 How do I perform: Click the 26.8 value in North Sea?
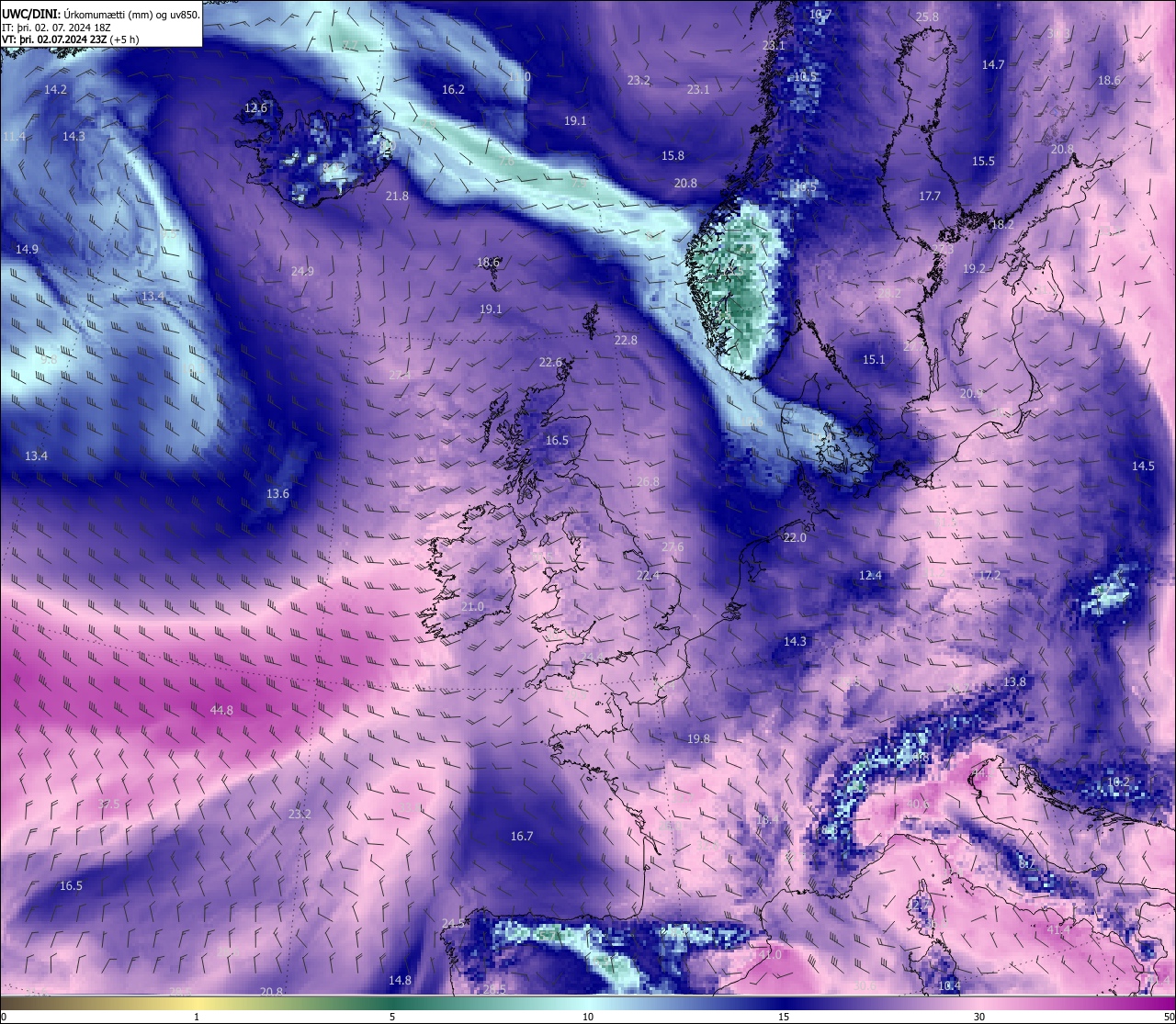[648, 481]
